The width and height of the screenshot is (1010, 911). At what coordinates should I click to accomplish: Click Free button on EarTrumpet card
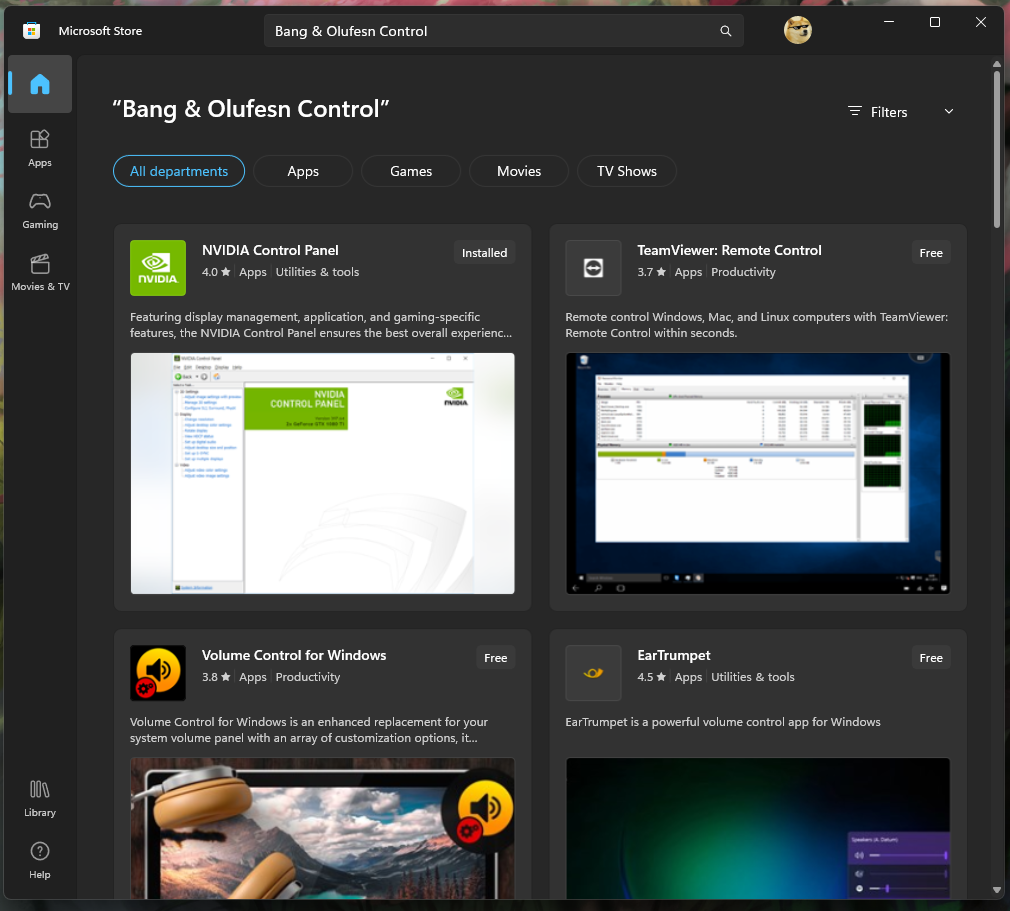coord(931,658)
